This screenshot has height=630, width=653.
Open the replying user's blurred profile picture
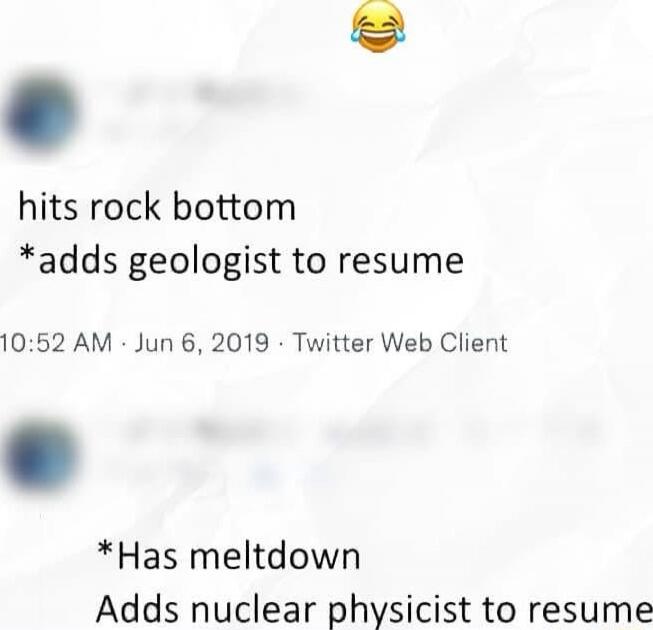coord(40,457)
